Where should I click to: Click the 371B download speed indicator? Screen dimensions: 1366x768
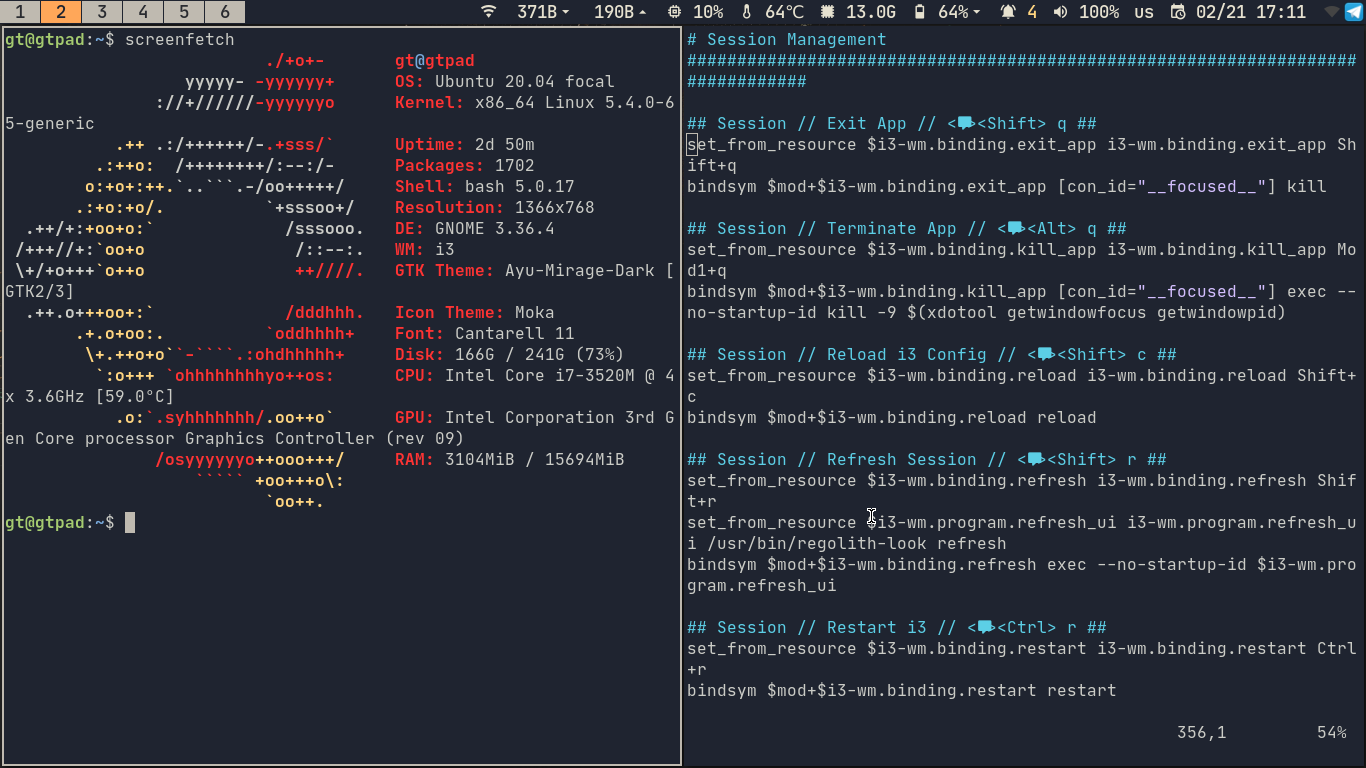click(x=543, y=12)
